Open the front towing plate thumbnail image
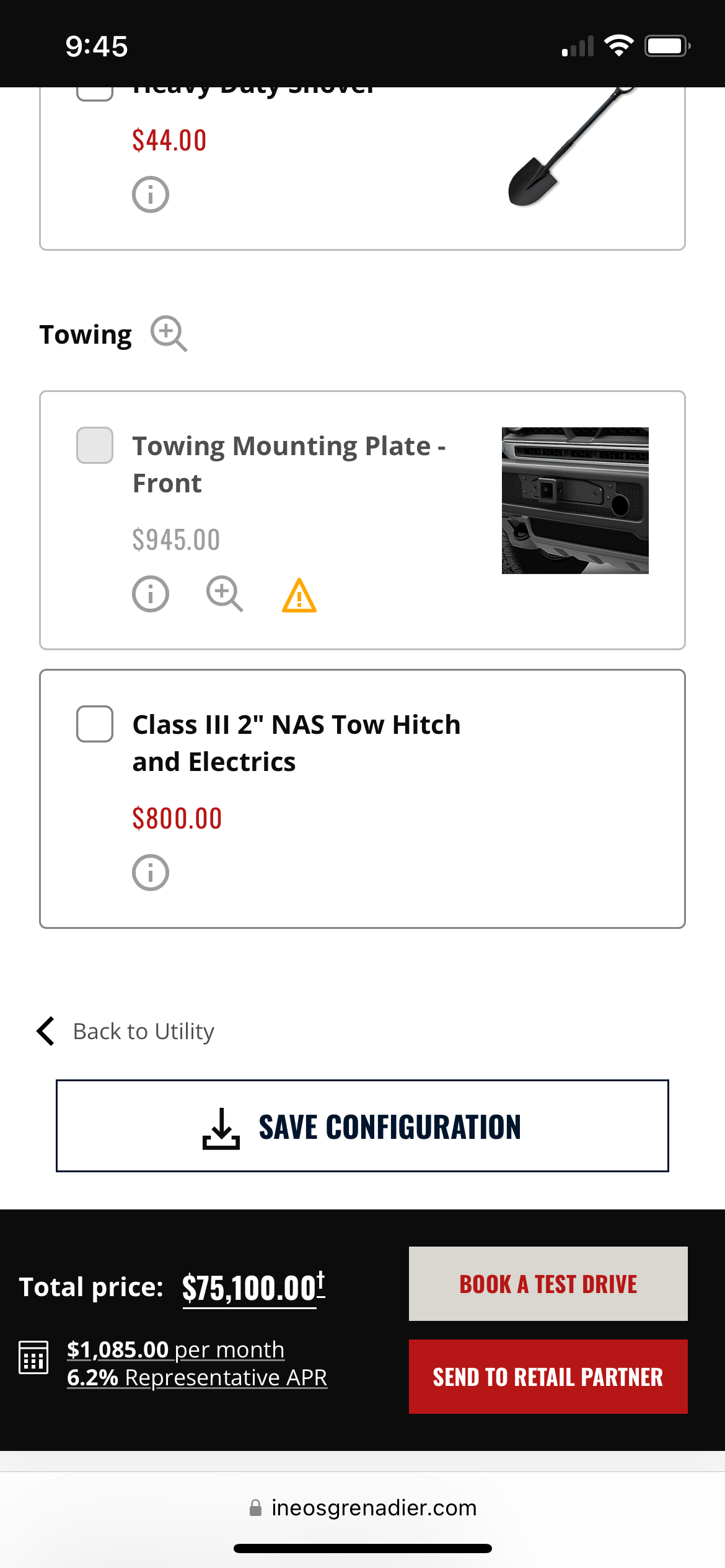725x1568 pixels. tap(575, 500)
